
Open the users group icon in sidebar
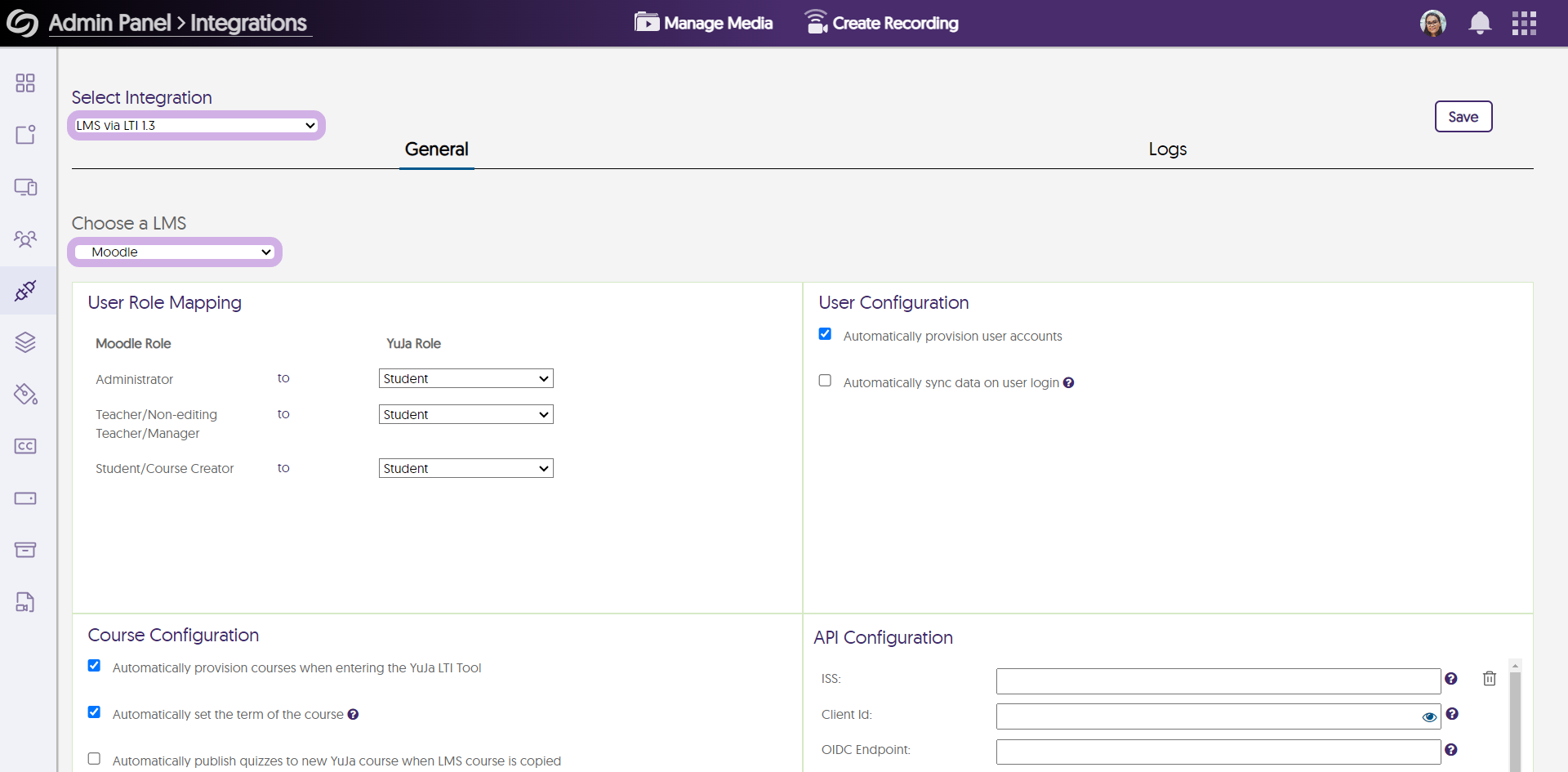(25, 239)
